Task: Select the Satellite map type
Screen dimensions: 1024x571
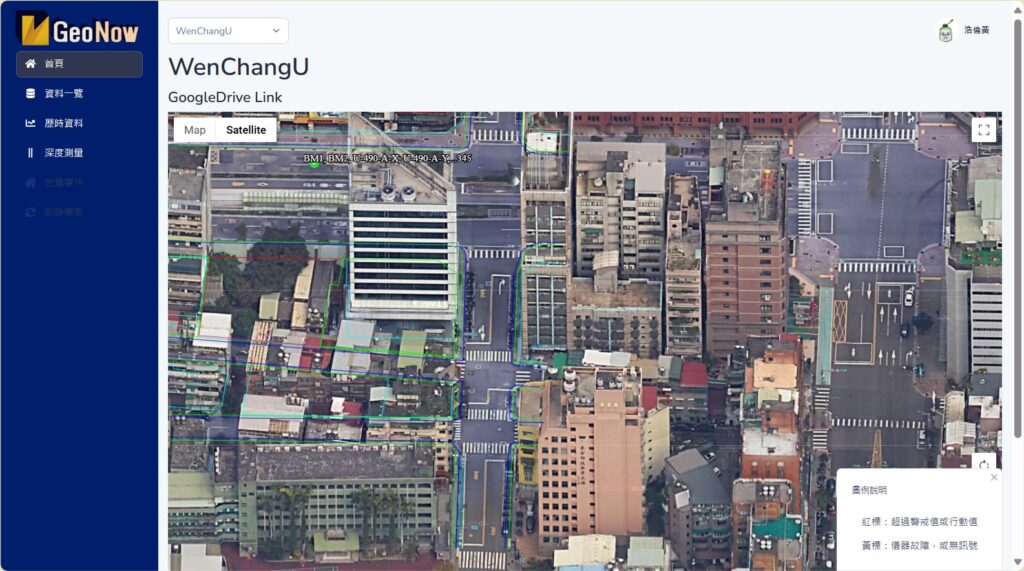Action: pyautogui.click(x=246, y=130)
